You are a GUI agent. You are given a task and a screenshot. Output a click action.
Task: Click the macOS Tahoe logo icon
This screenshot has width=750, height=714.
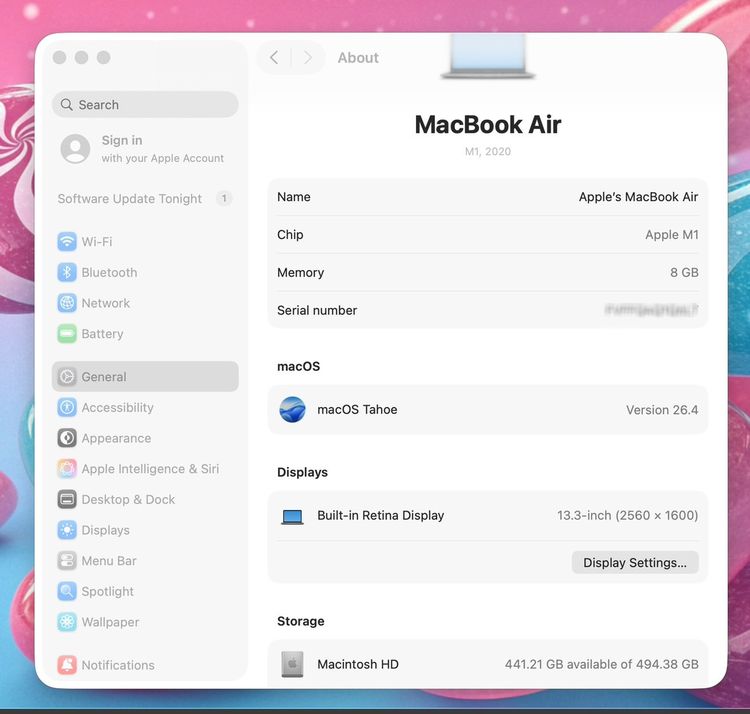click(x=292, y=409)
